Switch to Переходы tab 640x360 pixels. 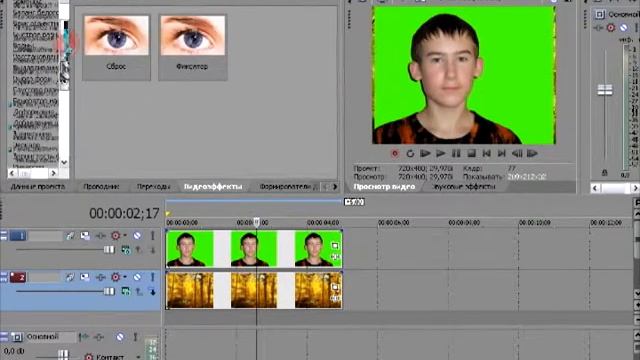coord(153,187)
